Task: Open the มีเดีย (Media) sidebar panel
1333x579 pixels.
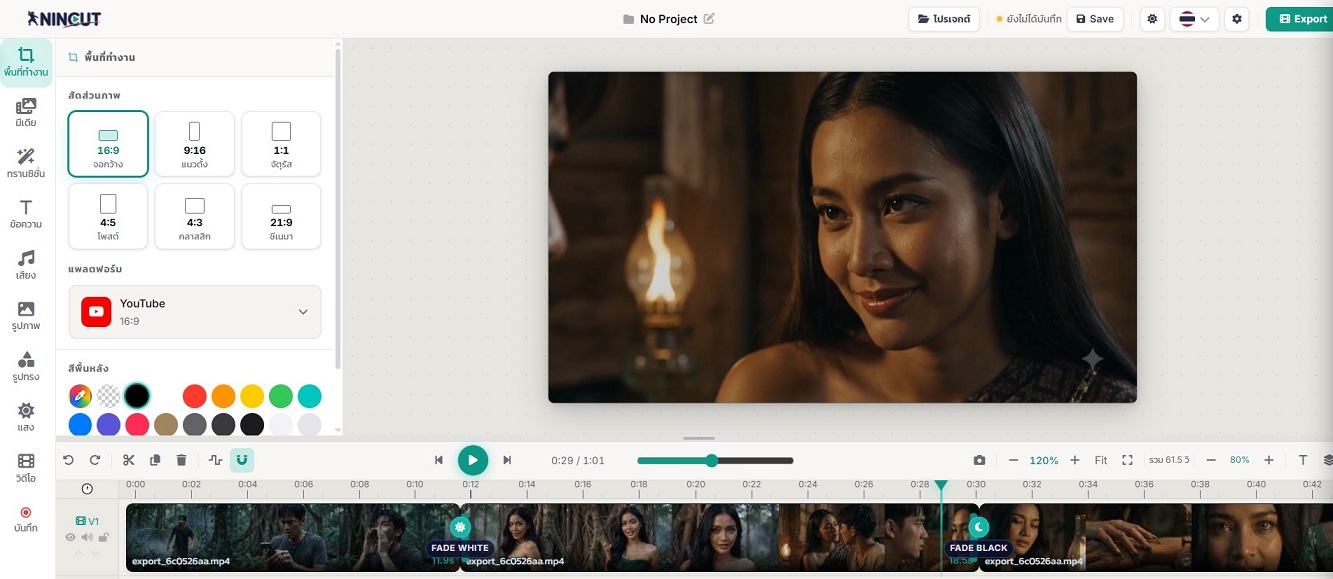Action: pyautogui.click(x=26, y=113)
